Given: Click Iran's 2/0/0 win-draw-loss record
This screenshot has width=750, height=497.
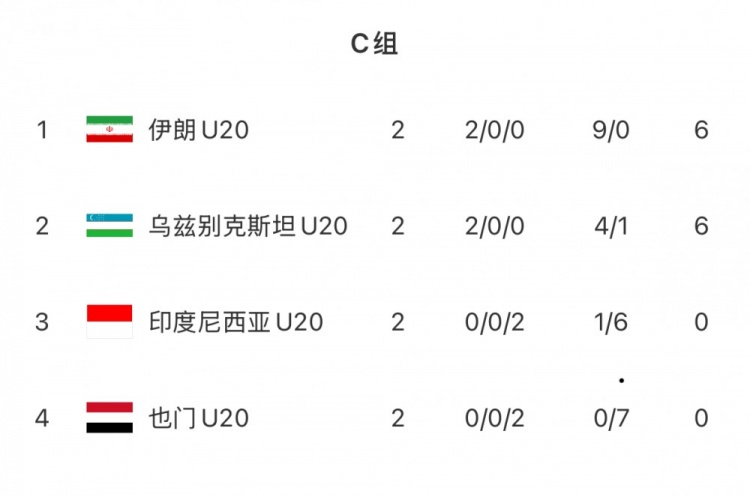Looking at the screenshot, I should (x=495, y=130).
